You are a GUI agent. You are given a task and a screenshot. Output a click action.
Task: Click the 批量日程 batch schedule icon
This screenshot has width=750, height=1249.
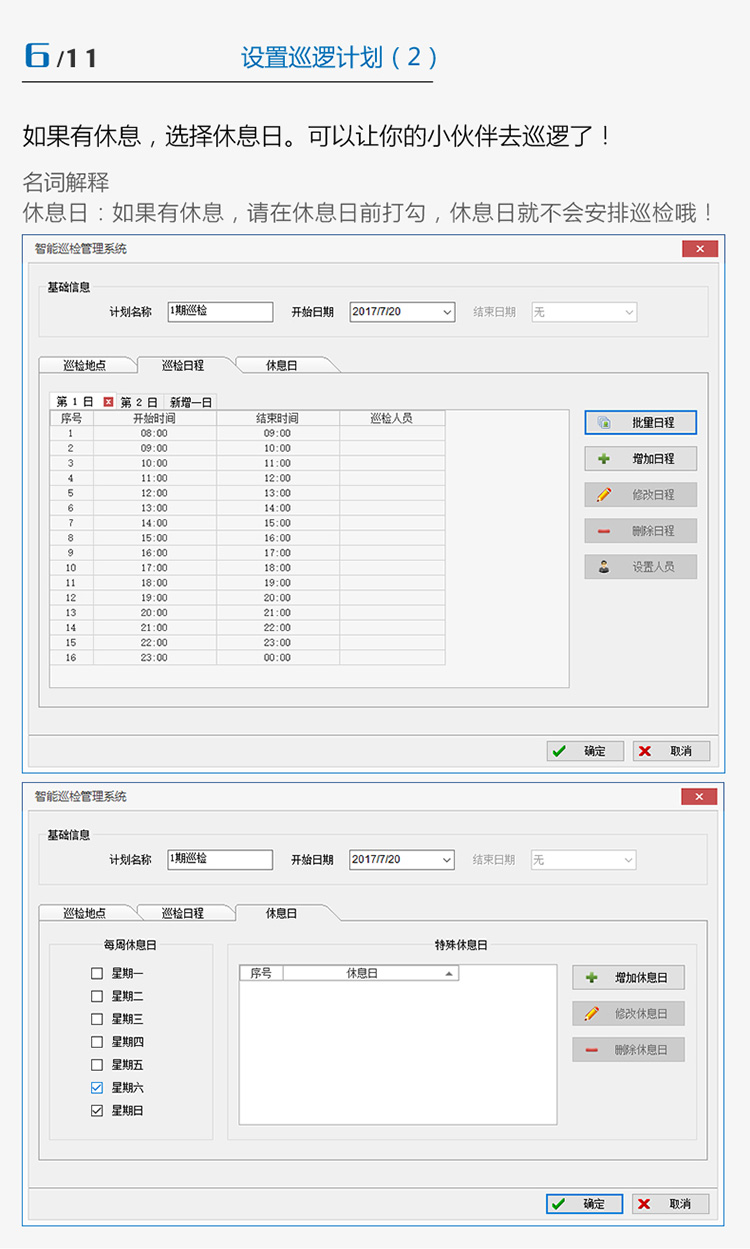coord(604,423)
